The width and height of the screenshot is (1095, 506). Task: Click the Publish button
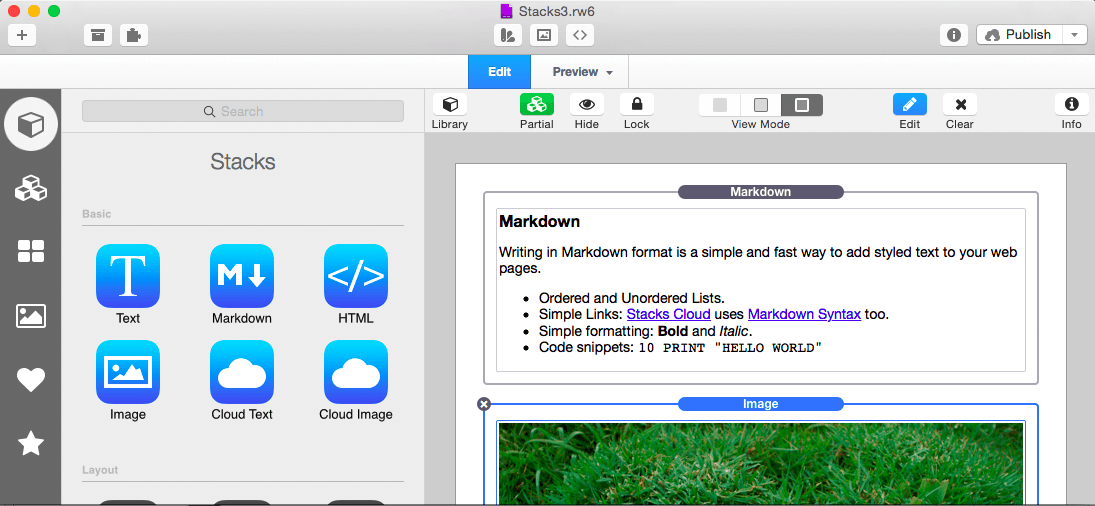(x=1018, y=35)
